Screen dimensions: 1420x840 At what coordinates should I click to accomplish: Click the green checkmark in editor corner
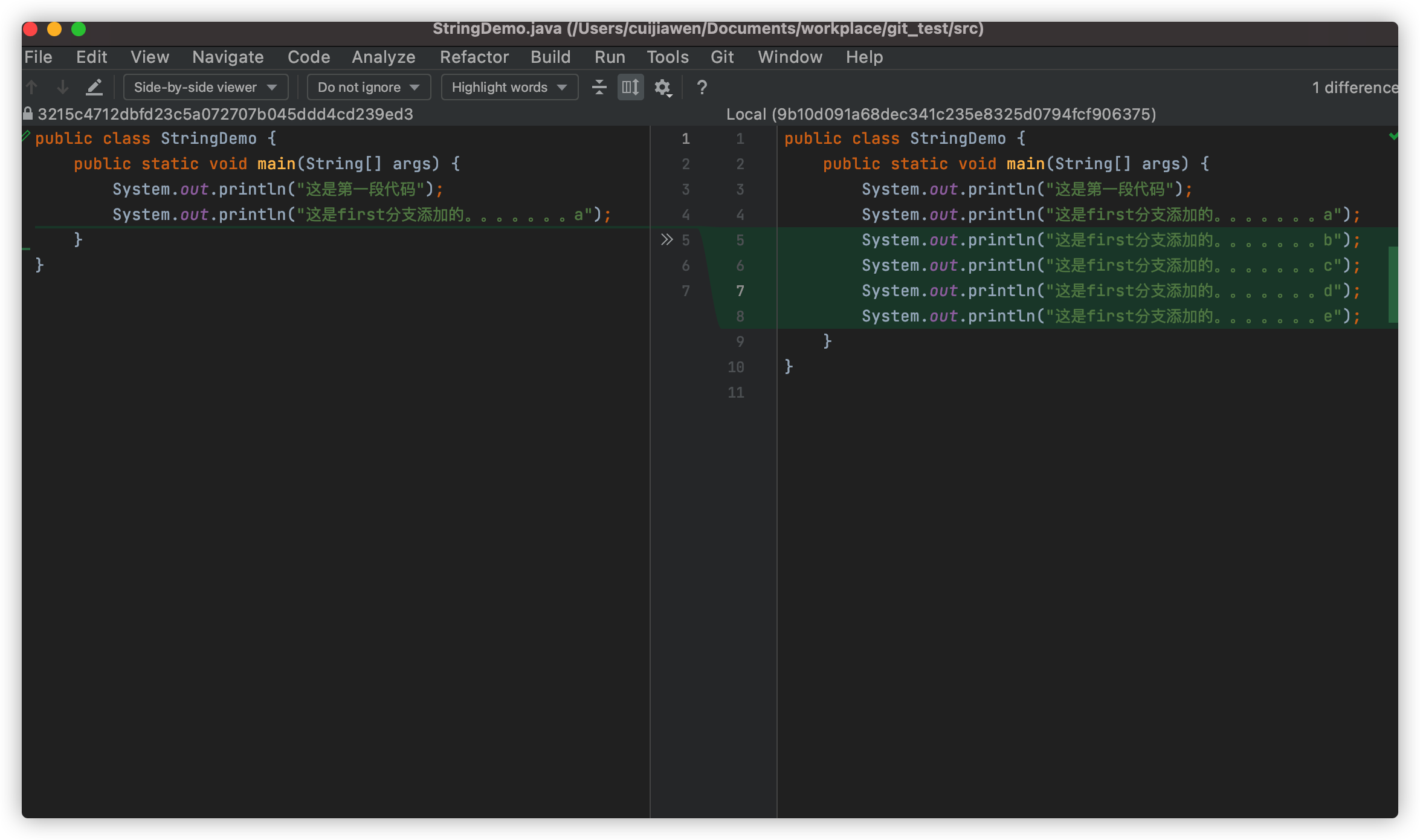pyautogui.click(x=1395, y=136)
